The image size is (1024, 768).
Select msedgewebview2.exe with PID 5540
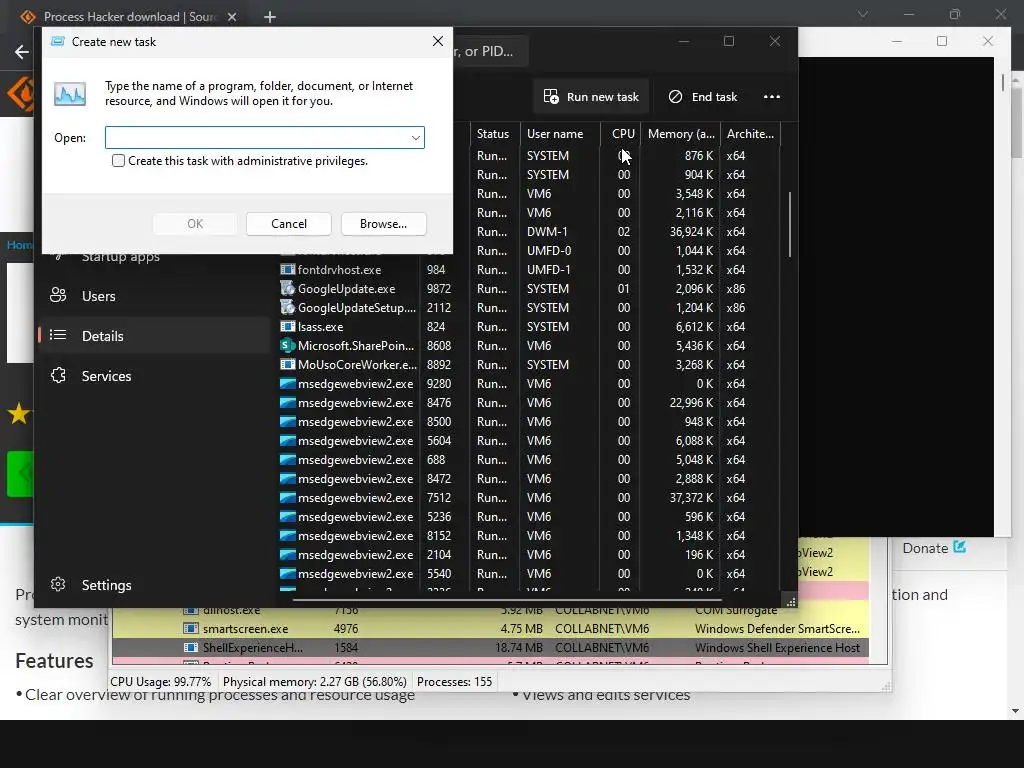pos(529,573)
